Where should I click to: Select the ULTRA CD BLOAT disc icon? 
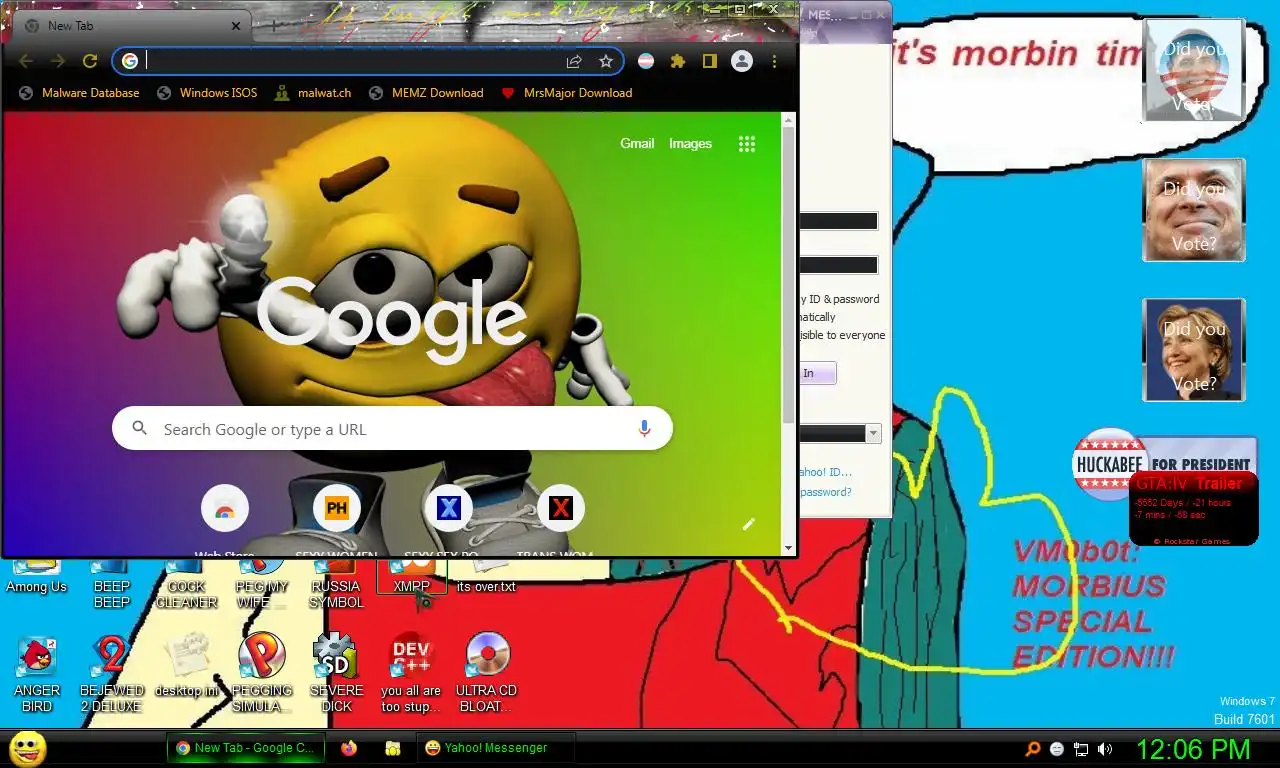tap(486, 674)
